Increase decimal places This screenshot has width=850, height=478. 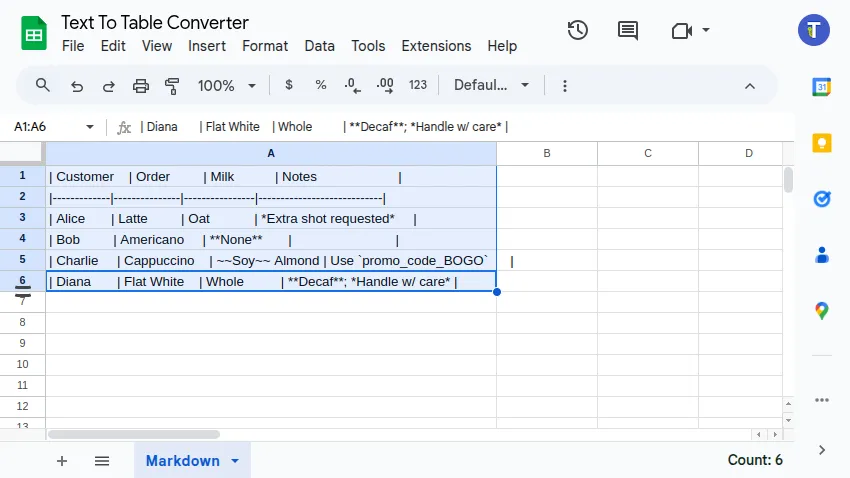coord(385,85)
